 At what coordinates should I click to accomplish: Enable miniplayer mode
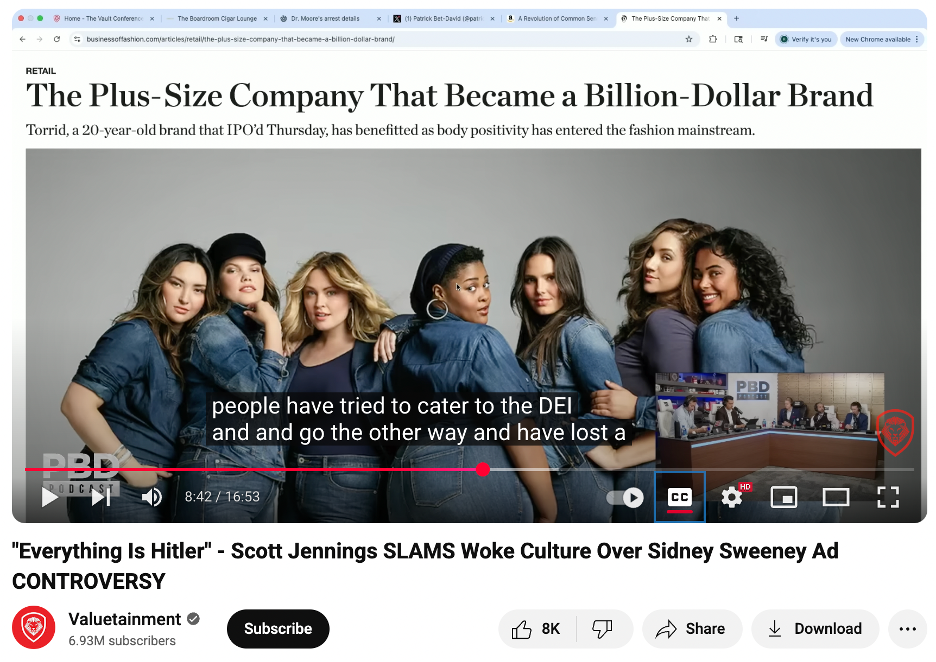click(x=784, y=497)
